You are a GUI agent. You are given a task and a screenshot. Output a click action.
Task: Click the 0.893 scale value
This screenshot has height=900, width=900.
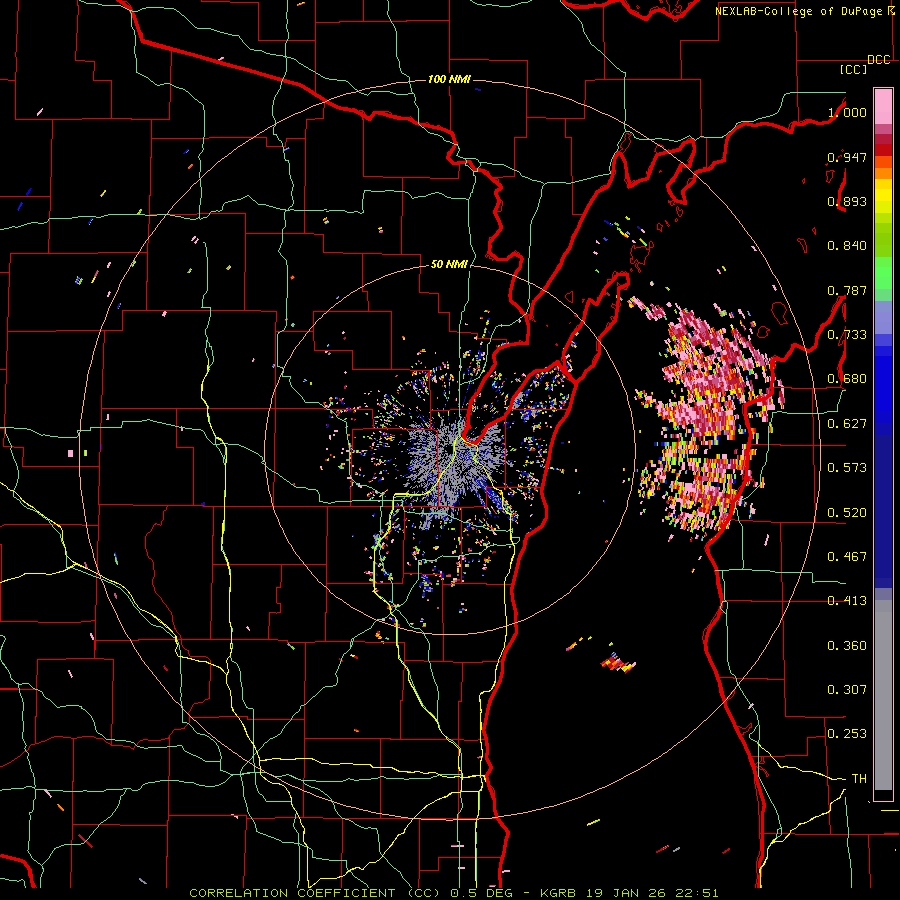pyautogui.click(x=847, y=201)
